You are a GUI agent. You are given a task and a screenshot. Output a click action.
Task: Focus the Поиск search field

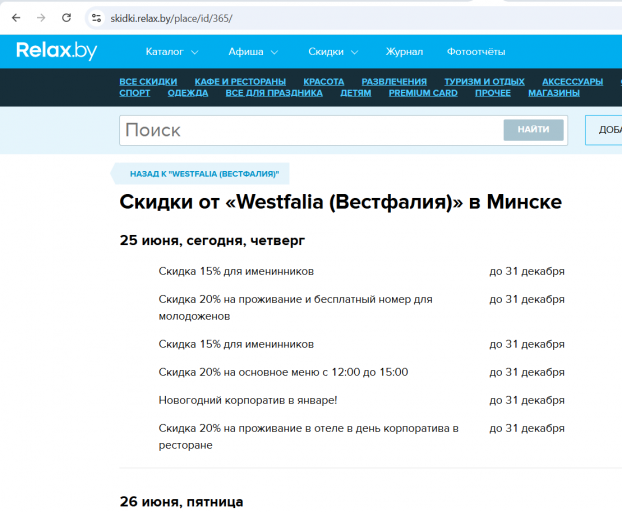click(x=311, y=130)
